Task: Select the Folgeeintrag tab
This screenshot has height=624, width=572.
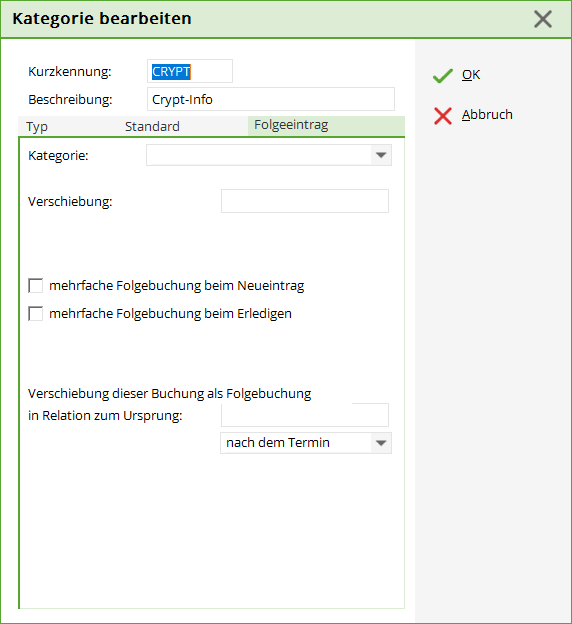Action: coord(291,125)
